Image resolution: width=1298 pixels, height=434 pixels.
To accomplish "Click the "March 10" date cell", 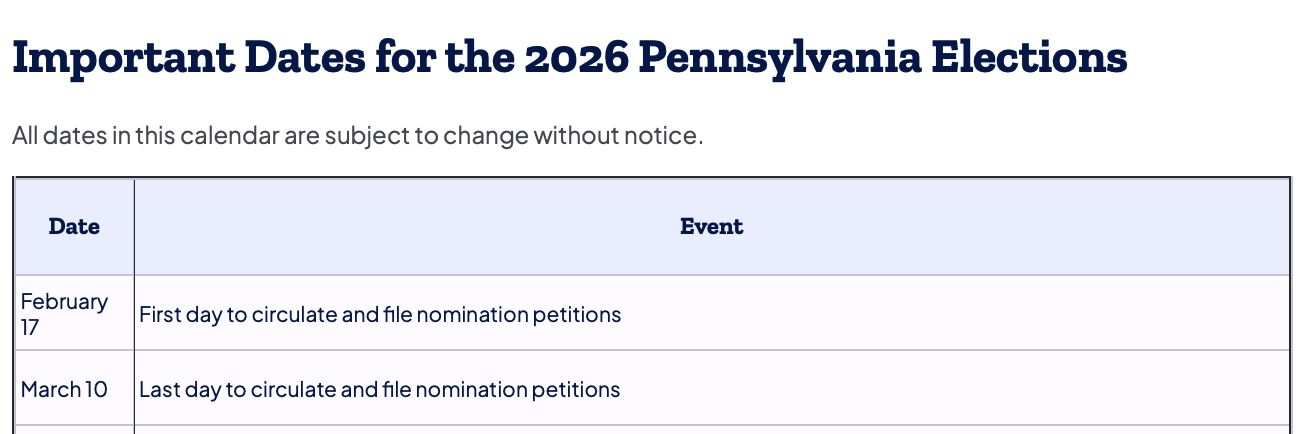I will tap(64, 389).
